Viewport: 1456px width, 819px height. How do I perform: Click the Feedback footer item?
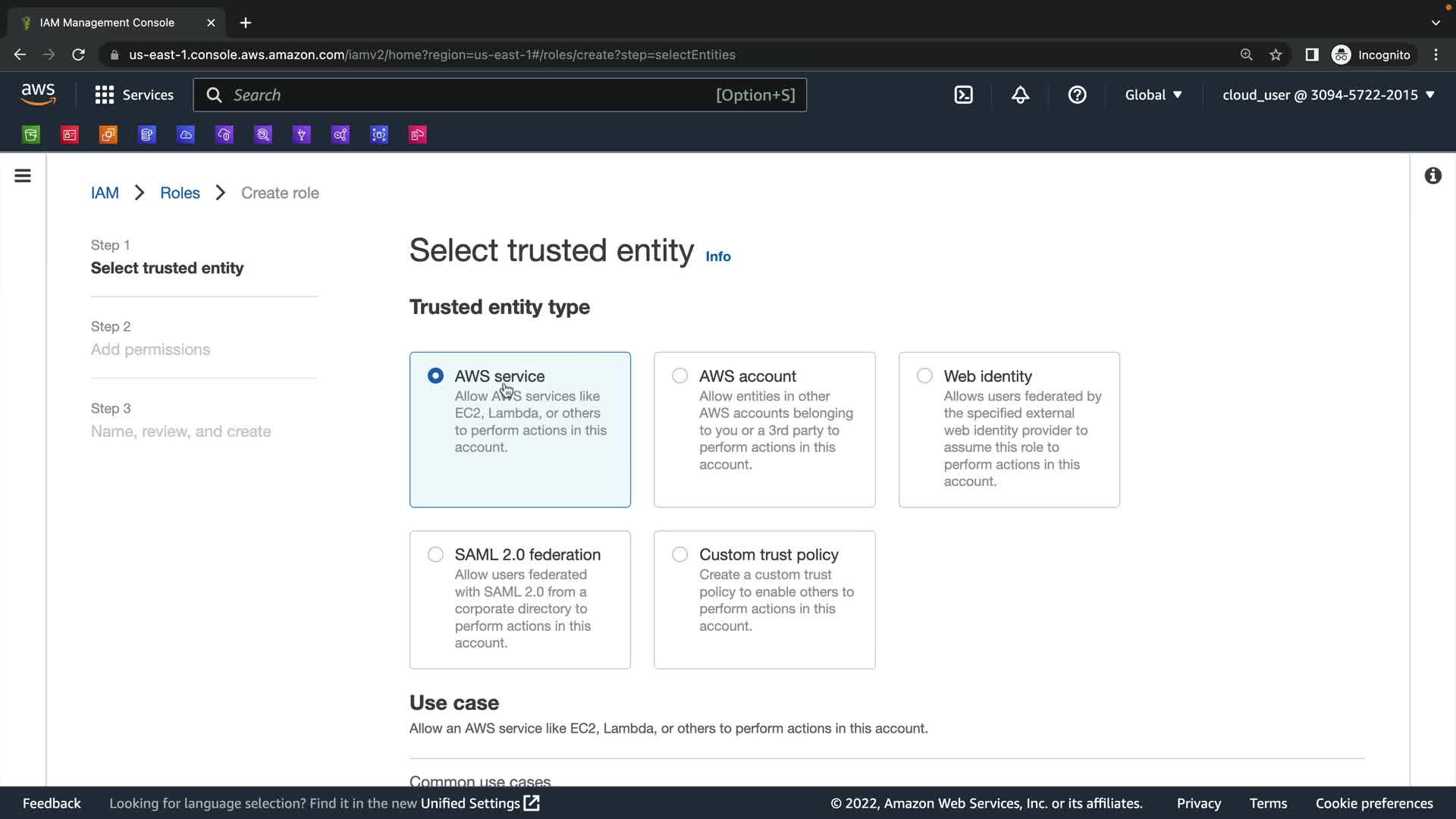(x=52, y=803)
